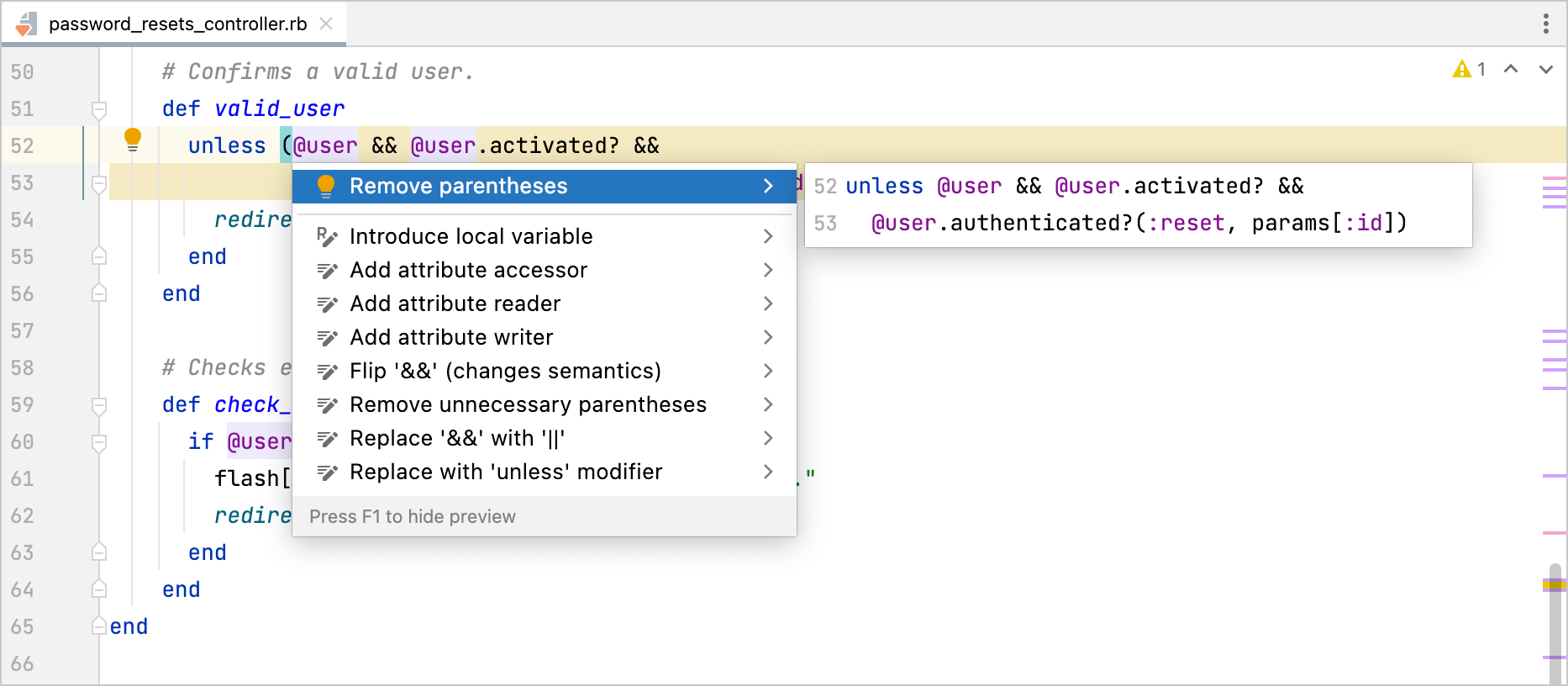1568x686 pixels.
Task: Click the Ruby file icon on tab
Action: click(x=26, y=24)
